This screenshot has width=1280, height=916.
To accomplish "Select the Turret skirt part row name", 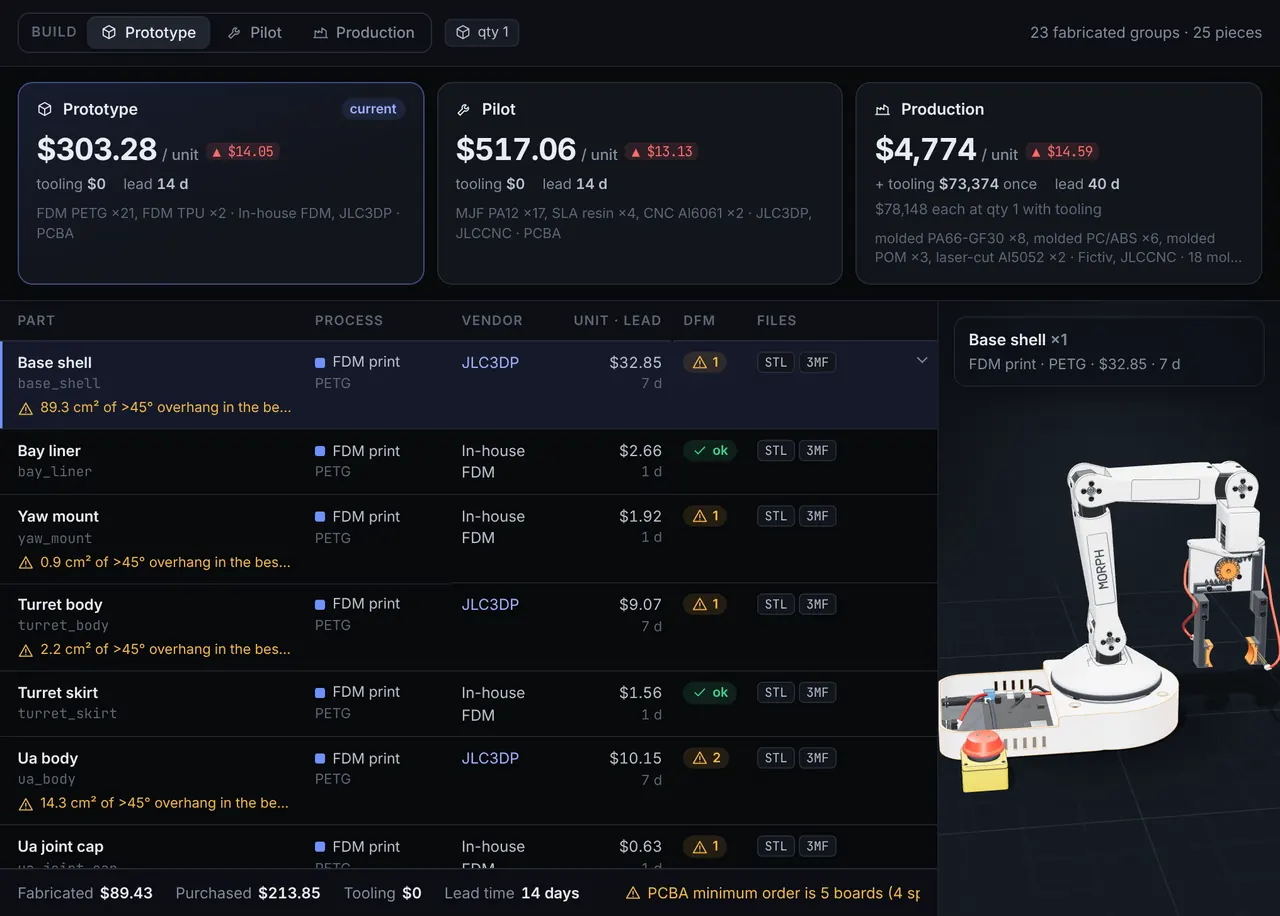I will click(x=58, y=692).
